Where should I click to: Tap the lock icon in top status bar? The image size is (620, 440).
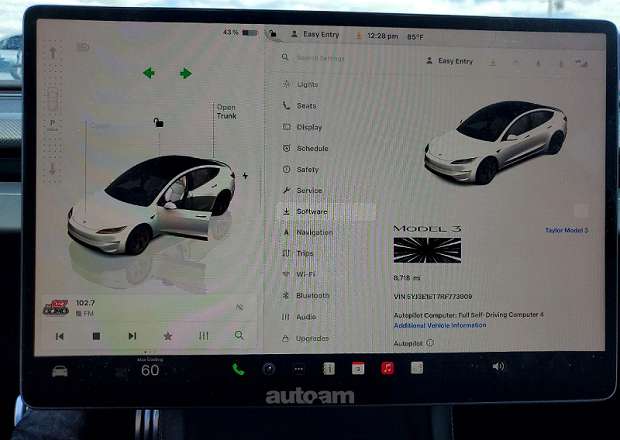pos(272,34)
